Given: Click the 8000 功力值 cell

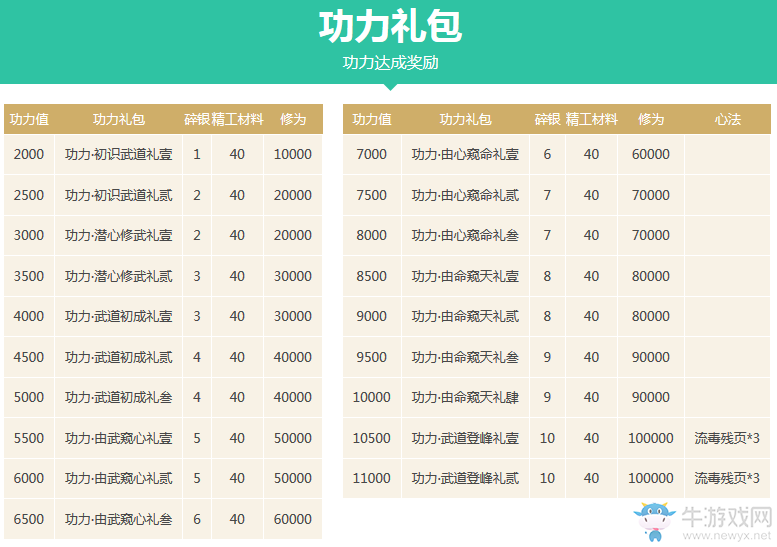Looking at the screenshot, I should tap(372, 235).
